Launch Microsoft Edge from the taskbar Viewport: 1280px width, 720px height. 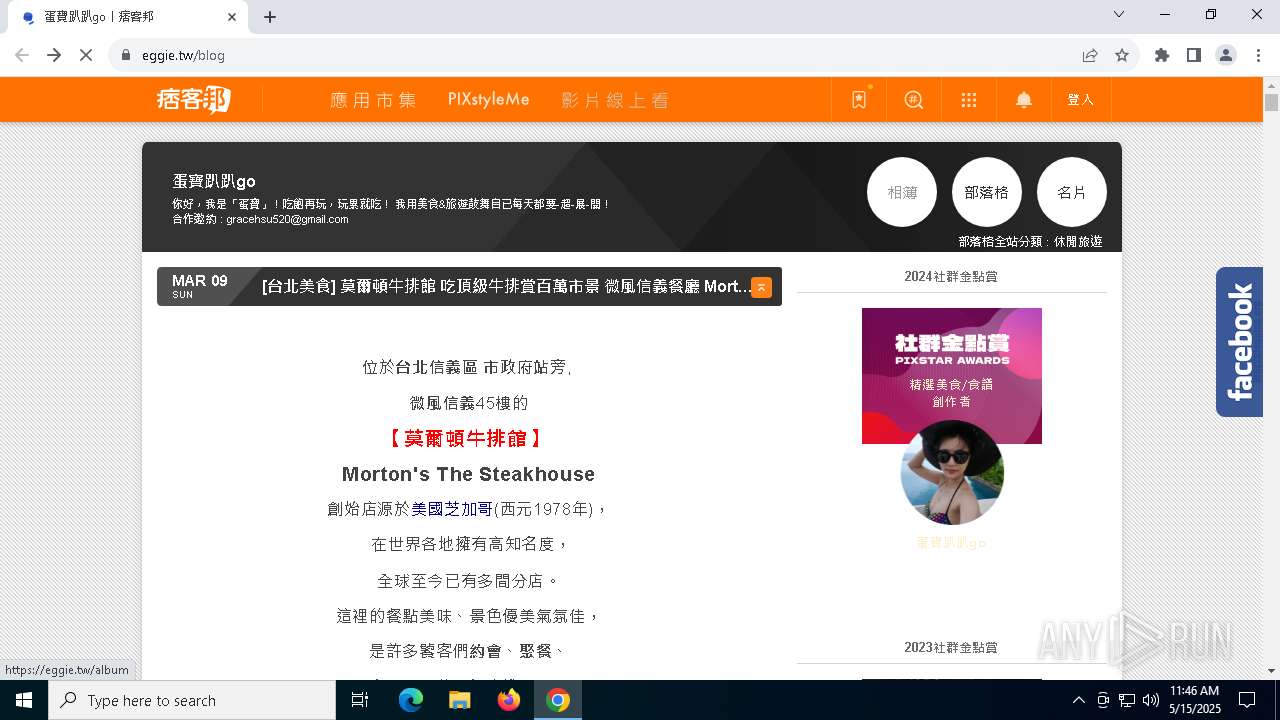pyautogui.click(x=411, y=700)
